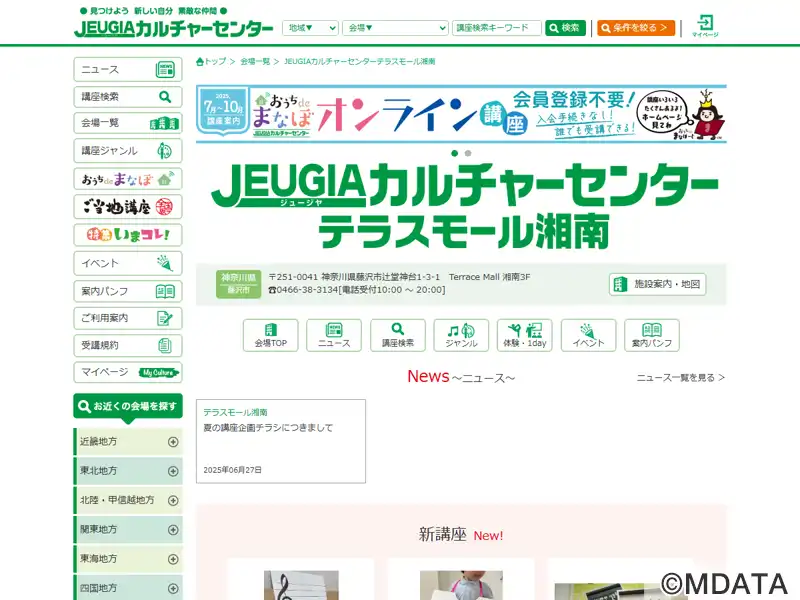Image resolution: width=800 pixels, height=600 pixels.
Task: Focus the 講座検索キーワード input field
Action: point(496,28)
